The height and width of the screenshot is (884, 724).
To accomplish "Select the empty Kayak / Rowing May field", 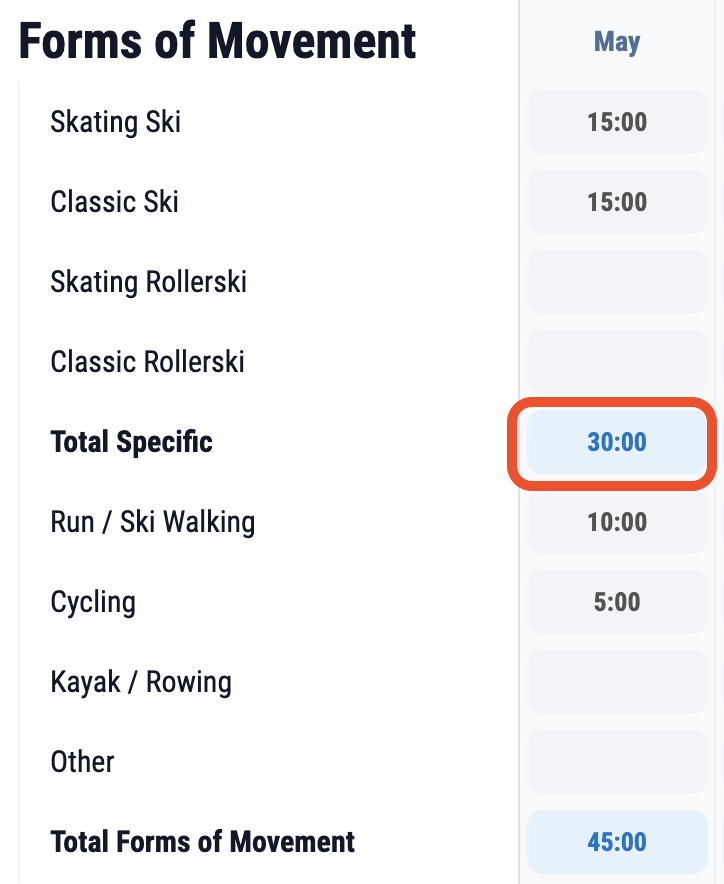I will 617,682.
